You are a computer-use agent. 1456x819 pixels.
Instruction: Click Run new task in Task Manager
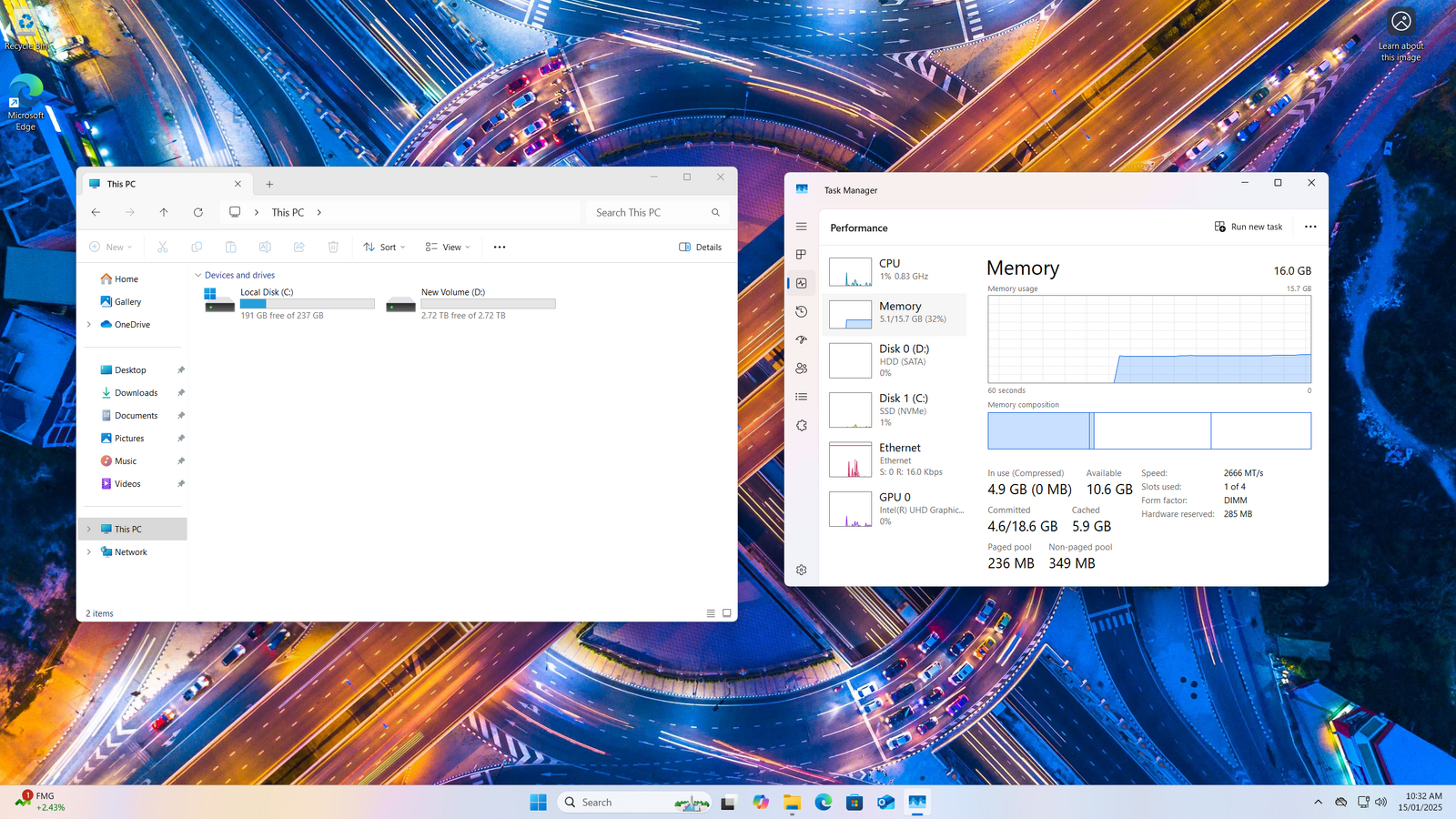click(1249, 227)
